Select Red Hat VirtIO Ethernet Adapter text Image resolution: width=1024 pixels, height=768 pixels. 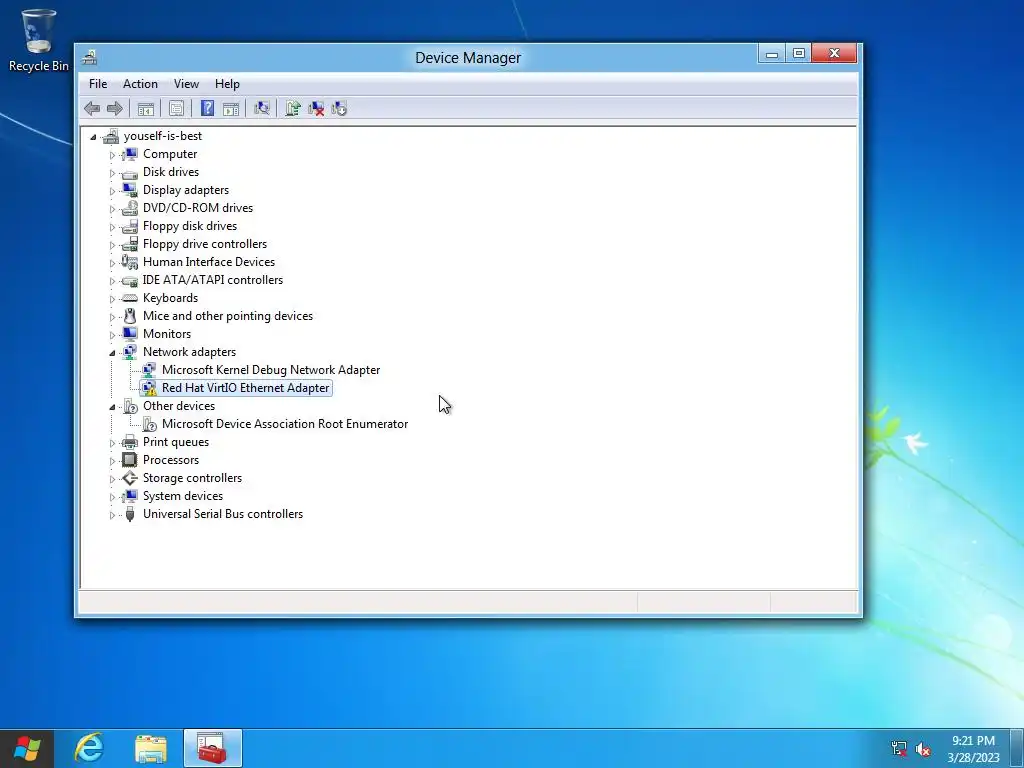point(246,388)
